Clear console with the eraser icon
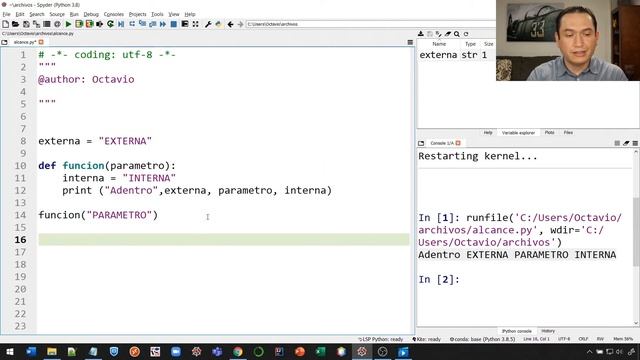 (626, 143)
